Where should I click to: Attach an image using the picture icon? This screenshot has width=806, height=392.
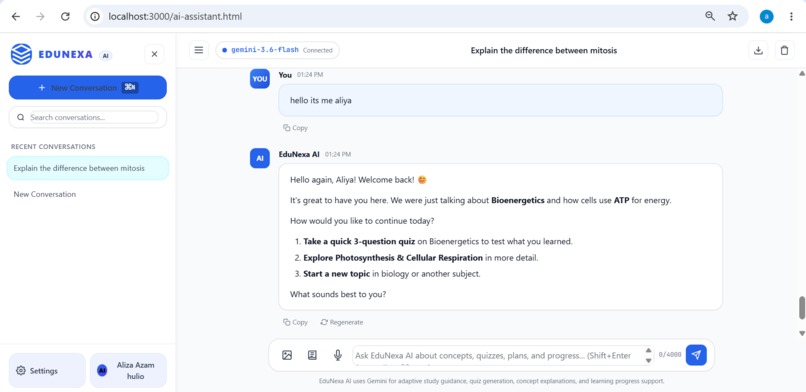point(287,355)
